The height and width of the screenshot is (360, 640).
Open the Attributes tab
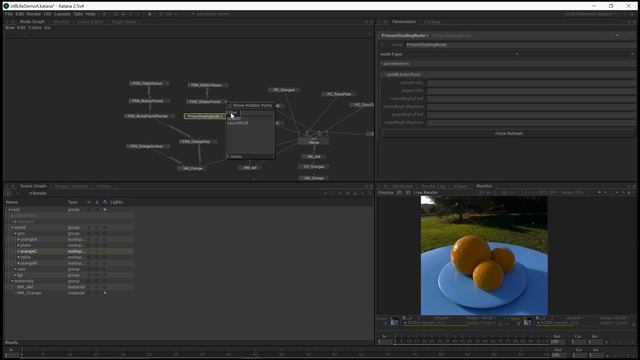(x=402, y=186)
